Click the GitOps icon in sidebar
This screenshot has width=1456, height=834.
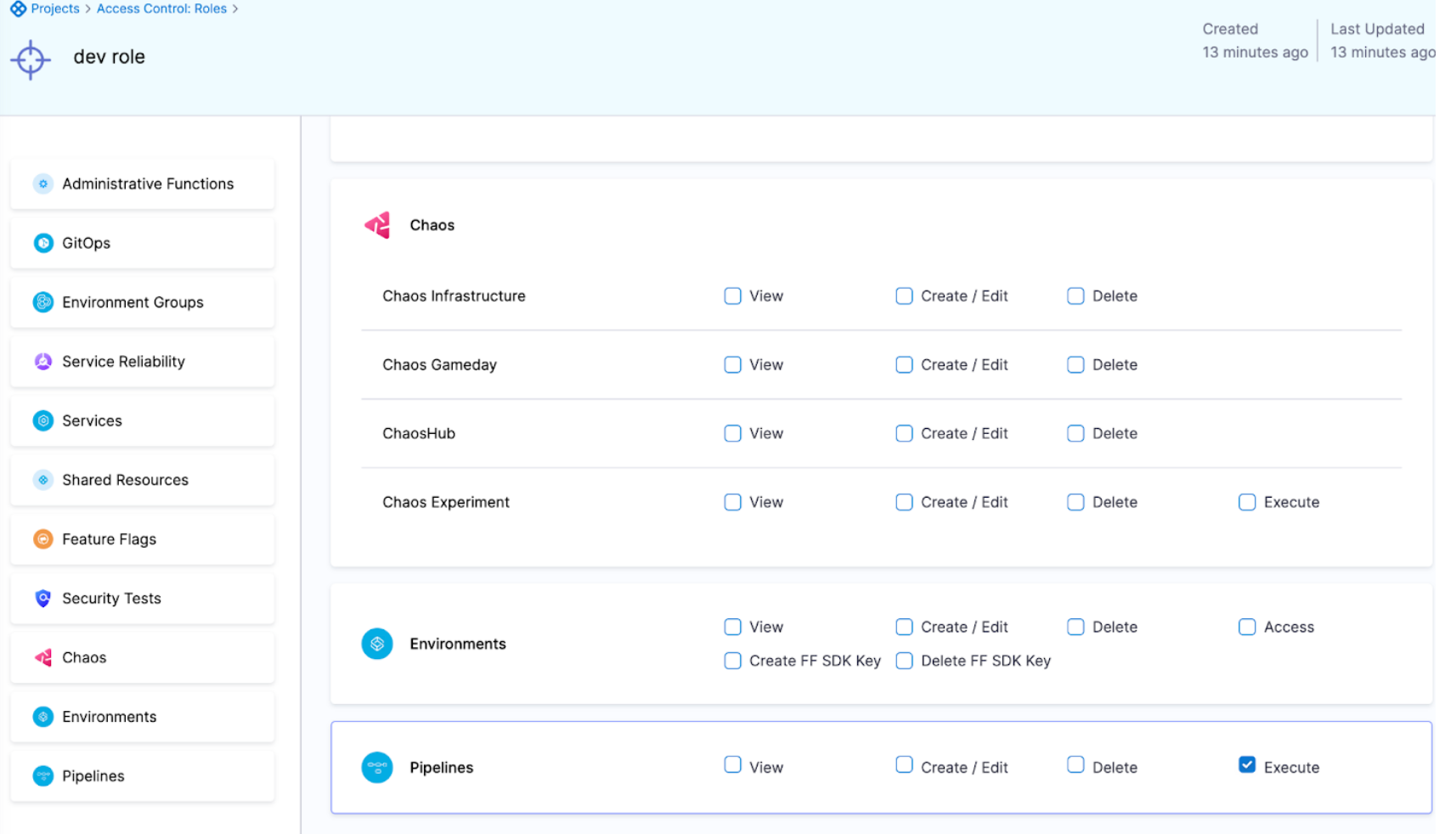pyautogui.click(x=43, y=243)
